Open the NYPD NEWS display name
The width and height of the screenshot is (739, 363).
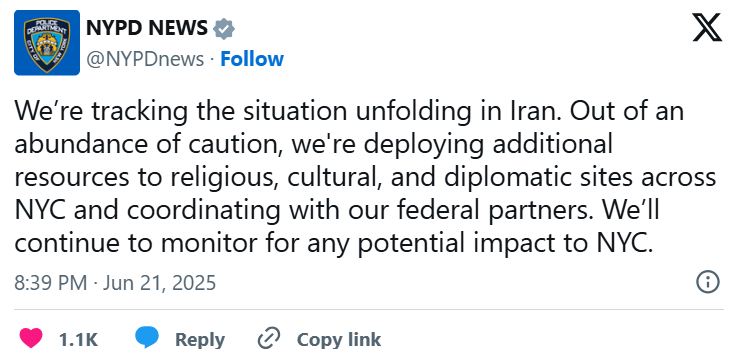click(147, 28)
